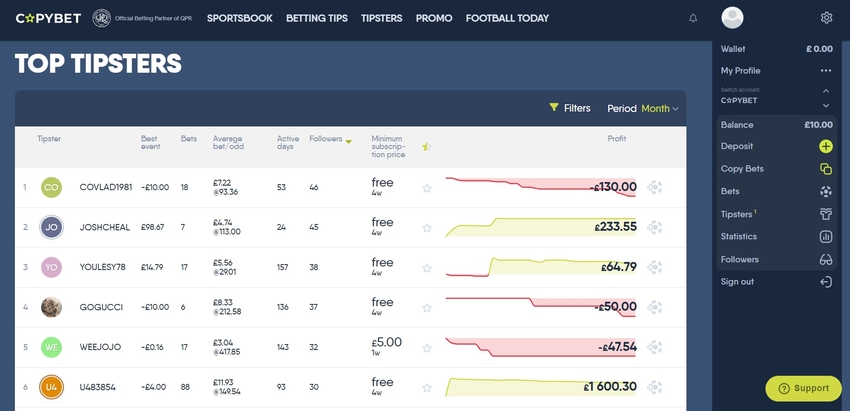This screenshot has height=411, width=850.
Task: Click the user avatar in header
Action: tap(732, 18)
